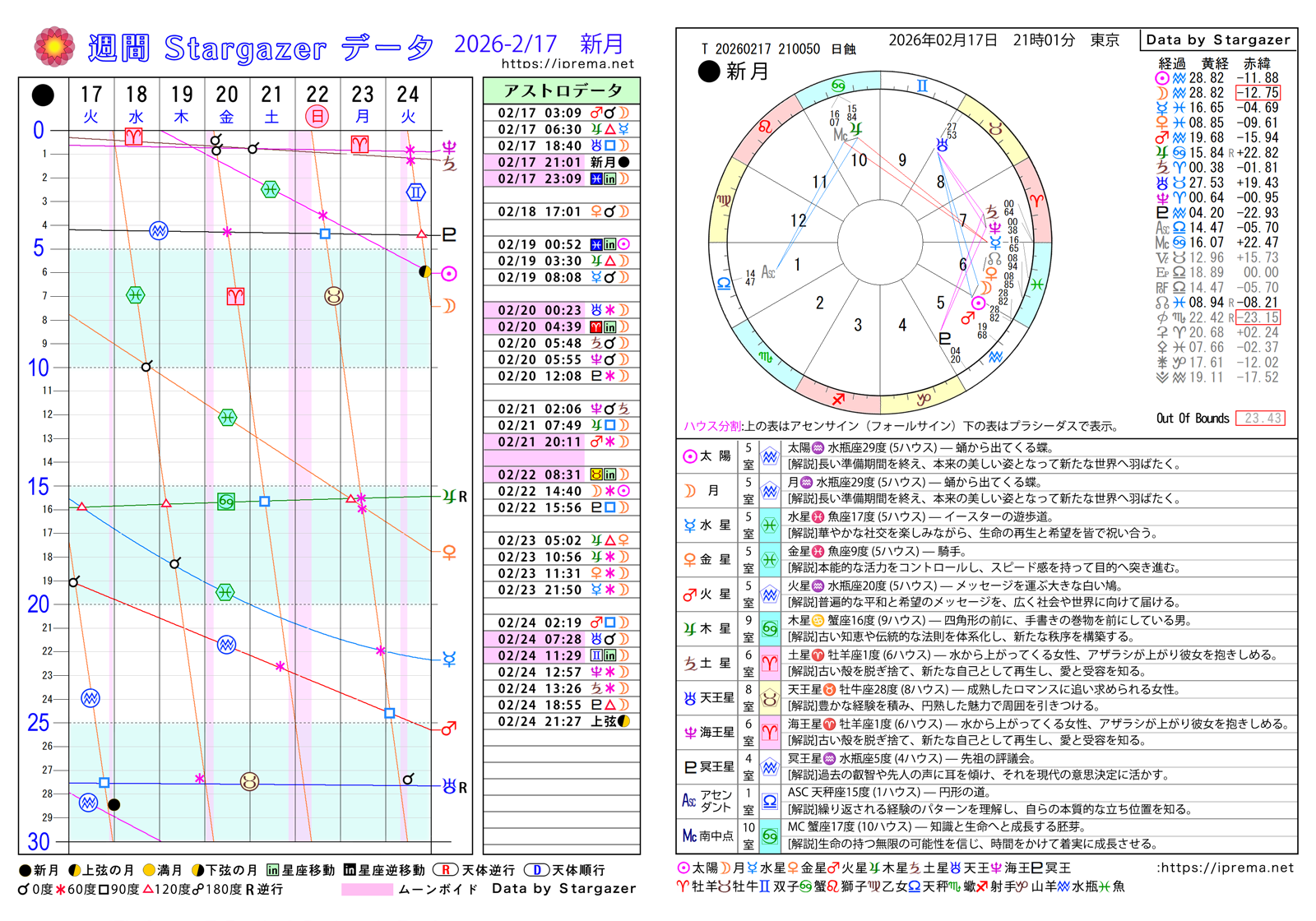Click the Libra sign icon in the ASC row
The width and height of the screenshot is (1316, 921).
click(x=769, y=802)
